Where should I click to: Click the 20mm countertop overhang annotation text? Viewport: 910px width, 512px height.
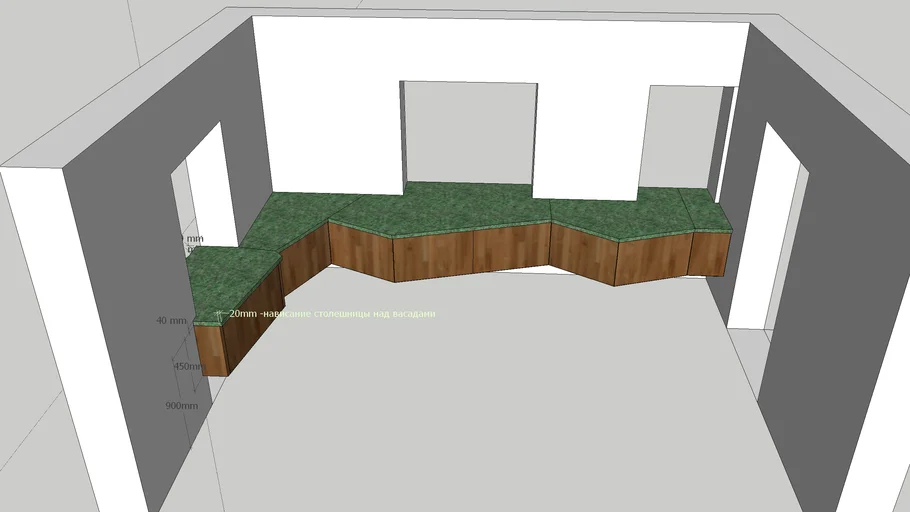[332, 314]
